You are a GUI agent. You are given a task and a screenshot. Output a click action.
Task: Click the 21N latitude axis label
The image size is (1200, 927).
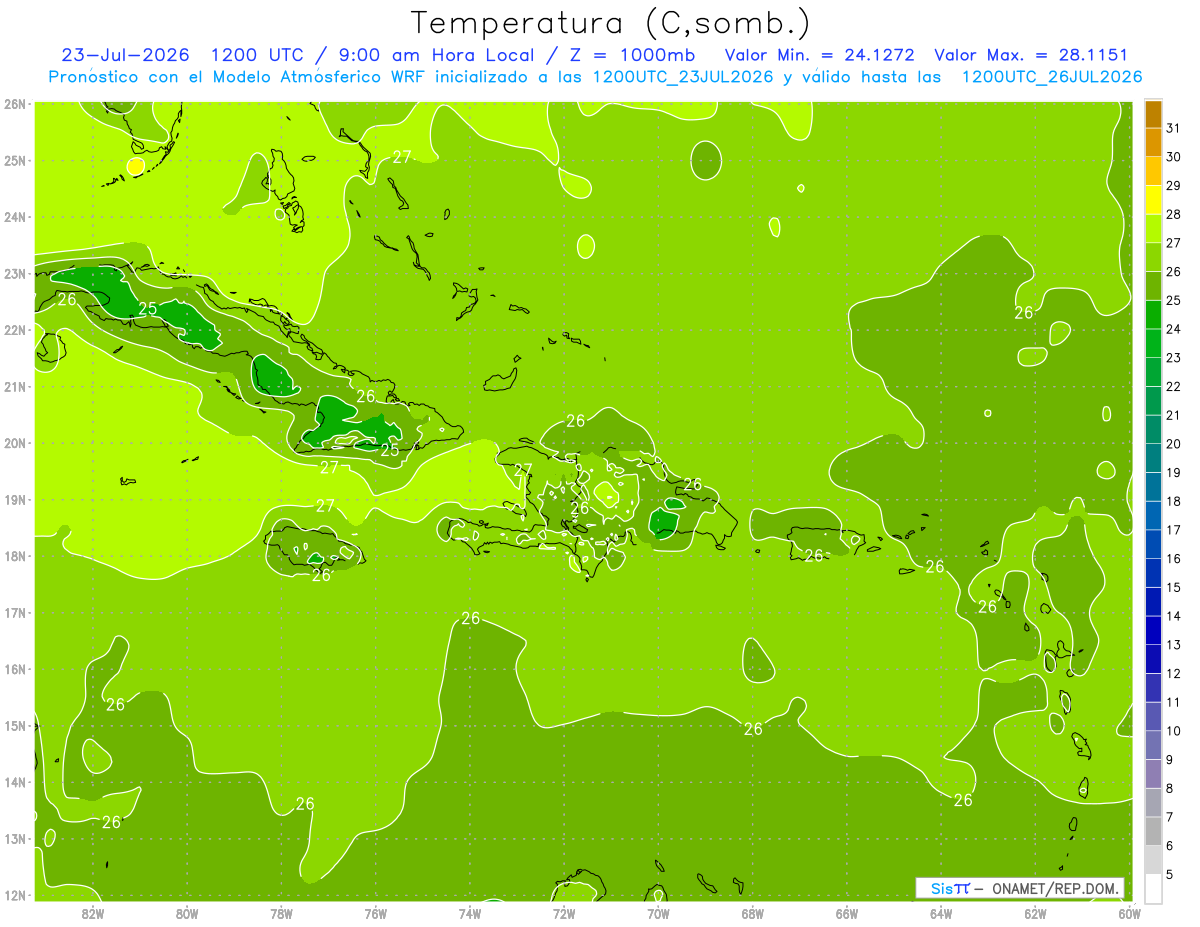click(14, 386)
